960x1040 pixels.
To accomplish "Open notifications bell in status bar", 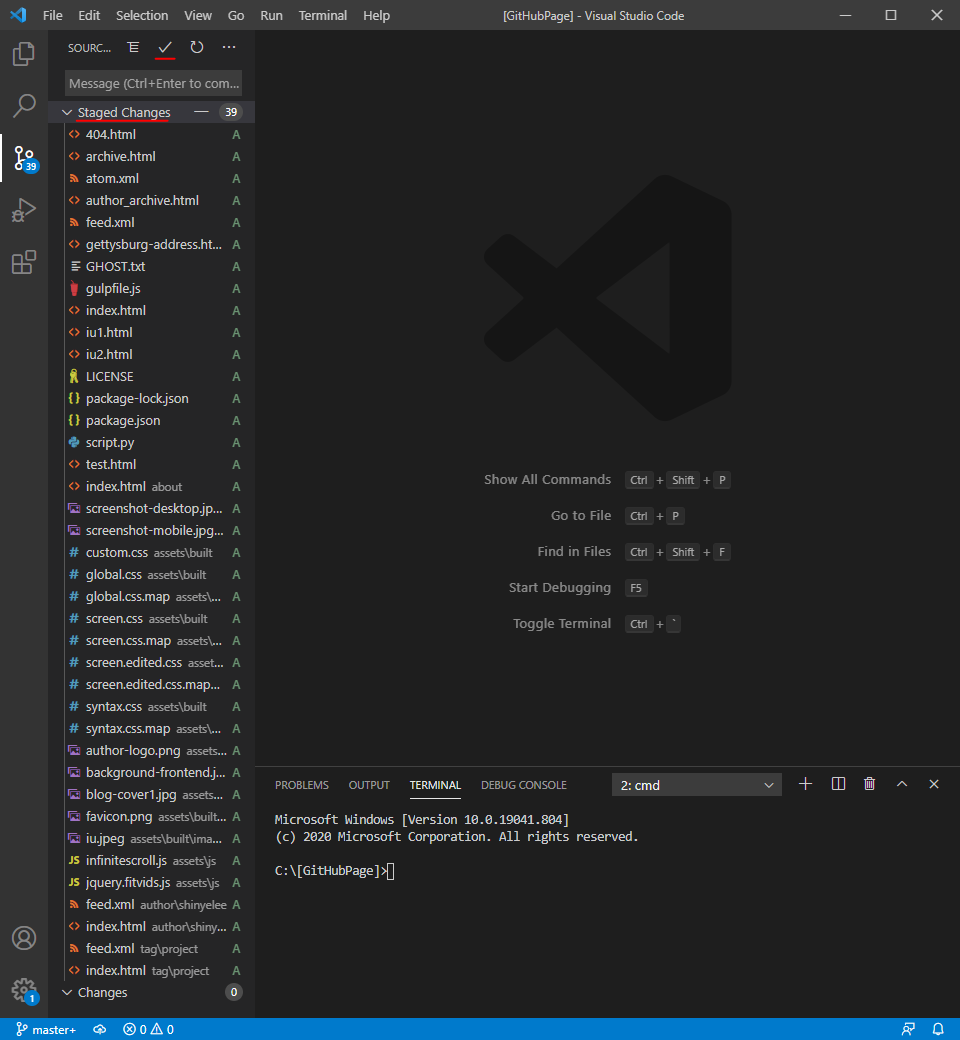I will click(937, 1029).
